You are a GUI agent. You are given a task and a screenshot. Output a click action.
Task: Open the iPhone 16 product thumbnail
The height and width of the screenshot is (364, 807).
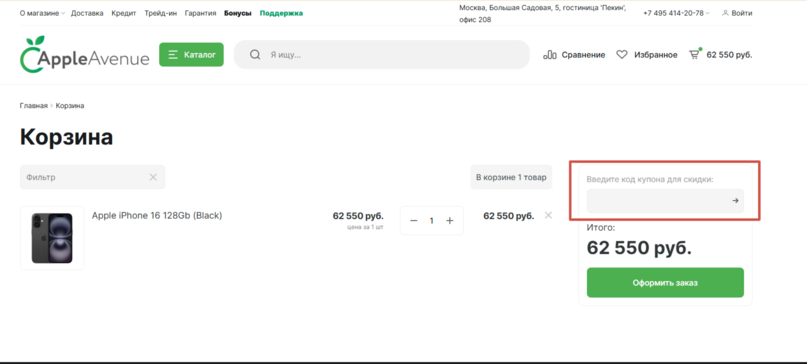tap(52, 238)
